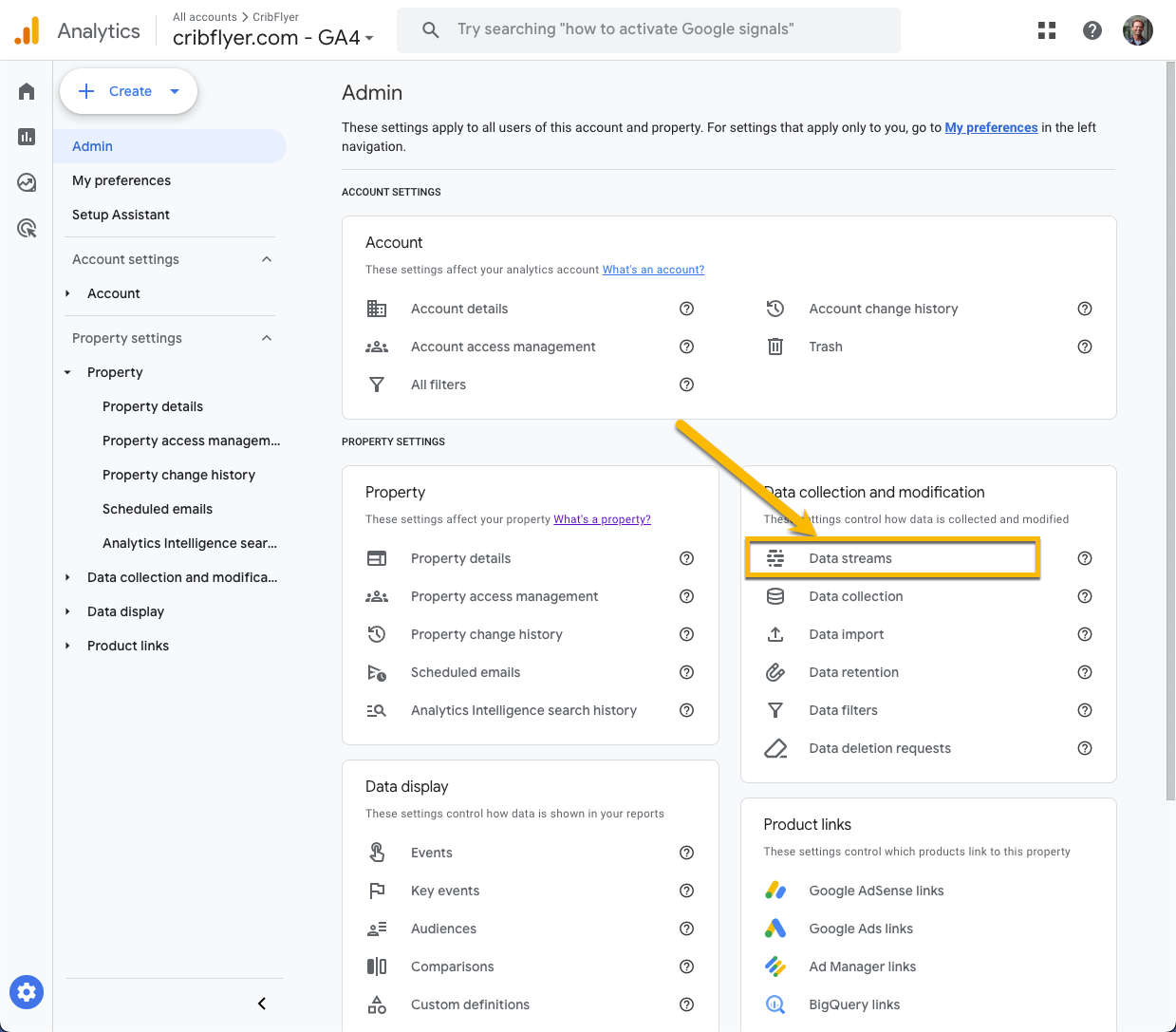This screenshot has height=1032, width=1176.
Task: Open the Home icon in left rail
Action: pos(27,91)
